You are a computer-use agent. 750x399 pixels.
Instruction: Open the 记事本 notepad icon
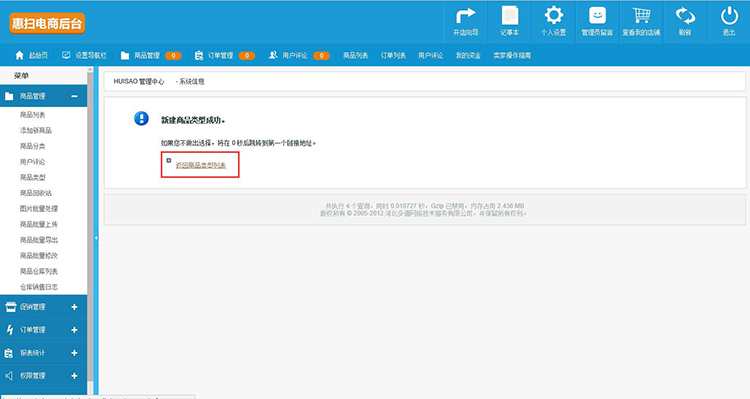click(509, 15)
